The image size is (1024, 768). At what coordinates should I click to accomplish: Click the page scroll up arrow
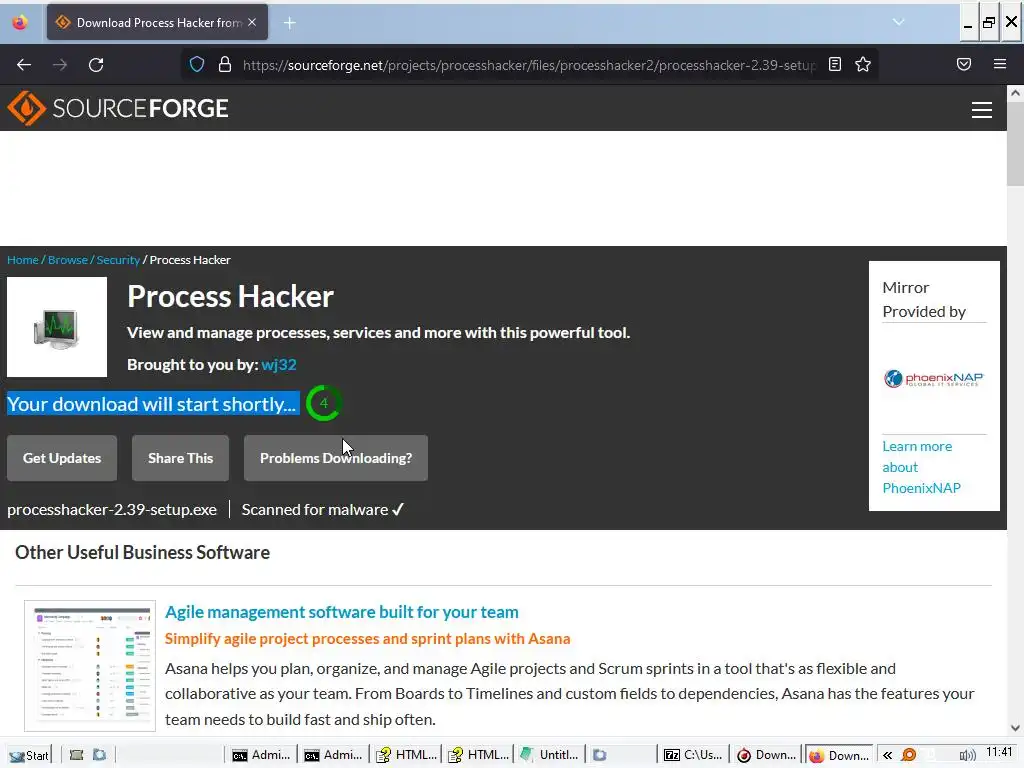[x=1015, y=93]
